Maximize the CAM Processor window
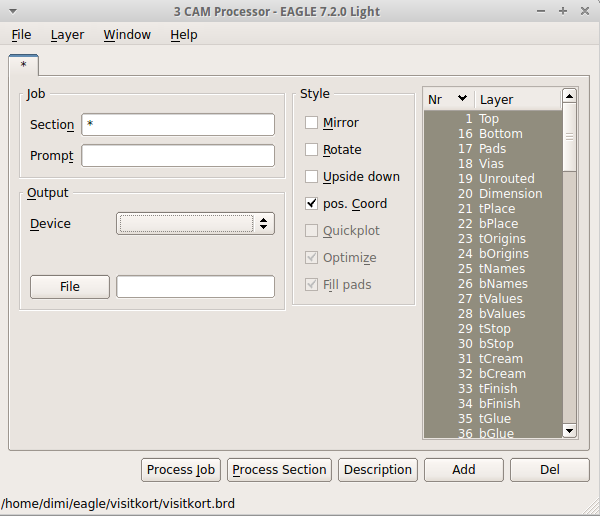Screen dimensions: 600x516 click(562, 11)
